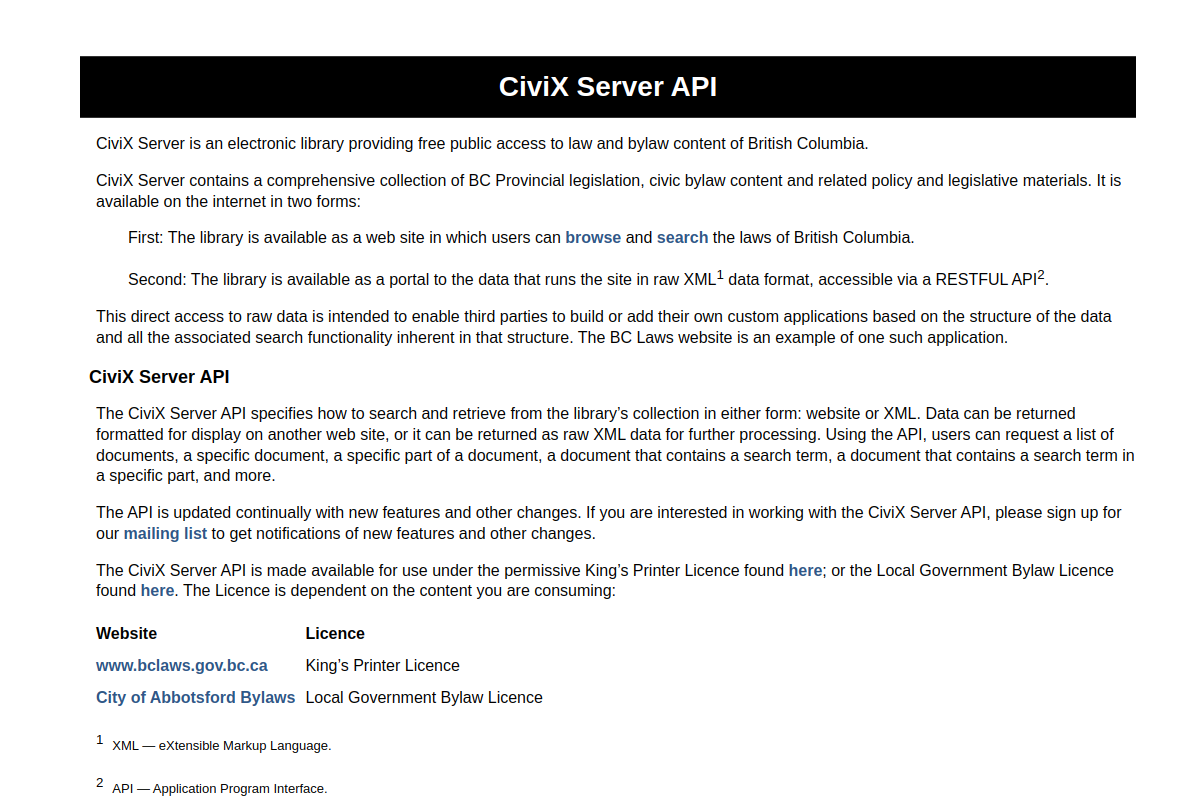Click the paragraph starting 'CiviX Server is an electronic library'
This screenshot has height=800, width=1200.
point(482,143)
